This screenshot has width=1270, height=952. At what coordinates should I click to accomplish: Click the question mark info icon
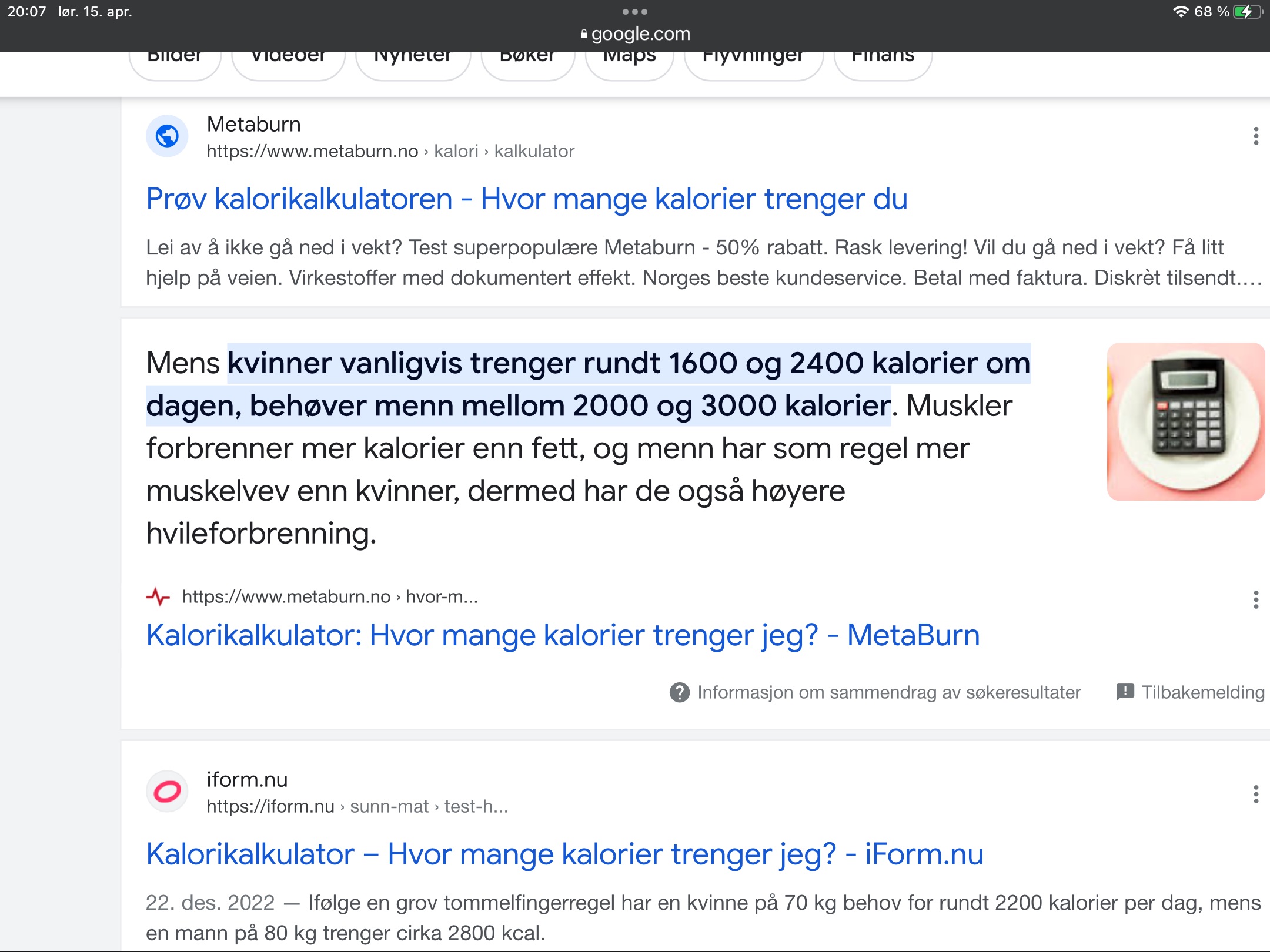click(680, 693)
